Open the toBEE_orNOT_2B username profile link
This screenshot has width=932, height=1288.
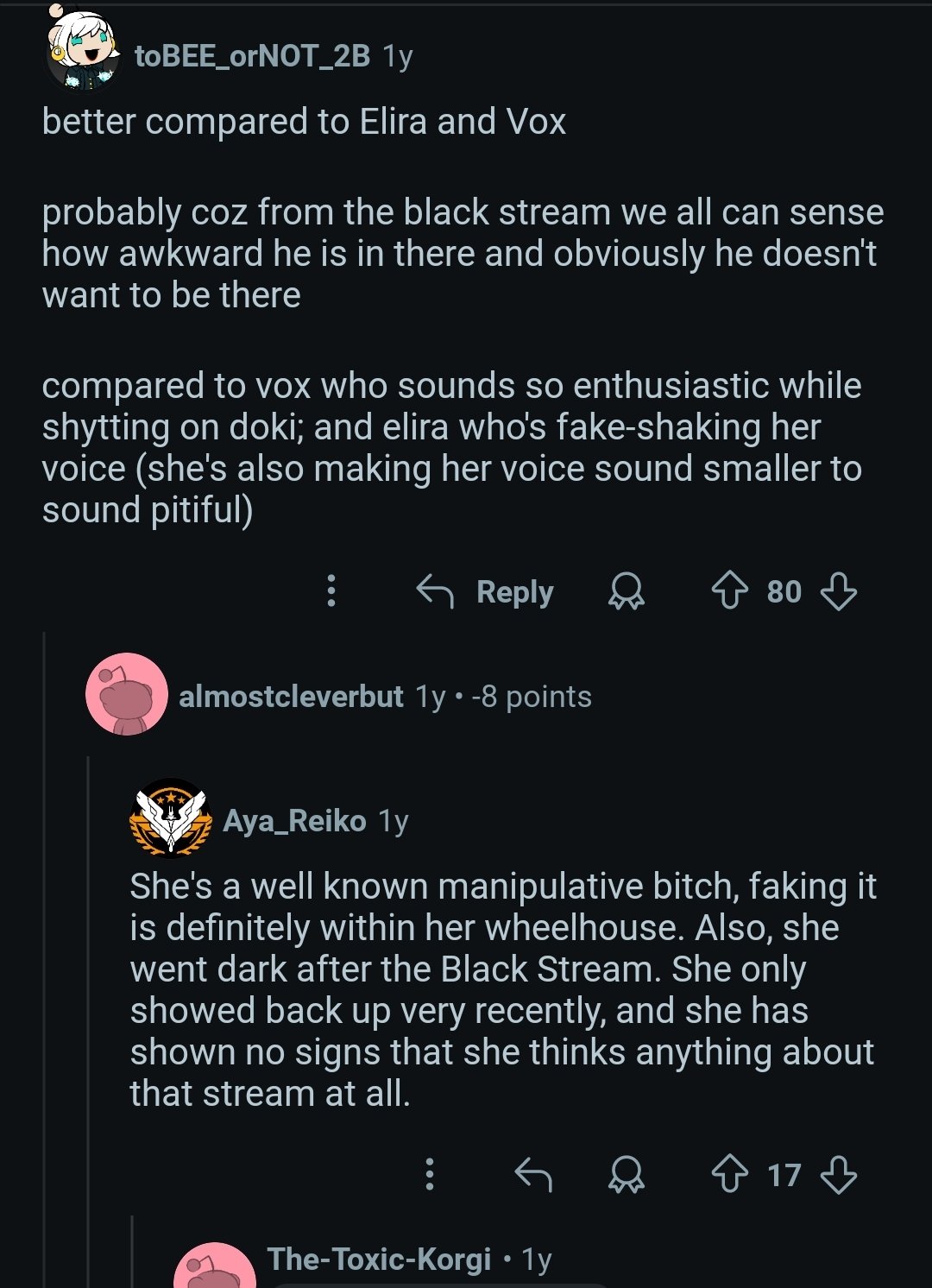252,56
